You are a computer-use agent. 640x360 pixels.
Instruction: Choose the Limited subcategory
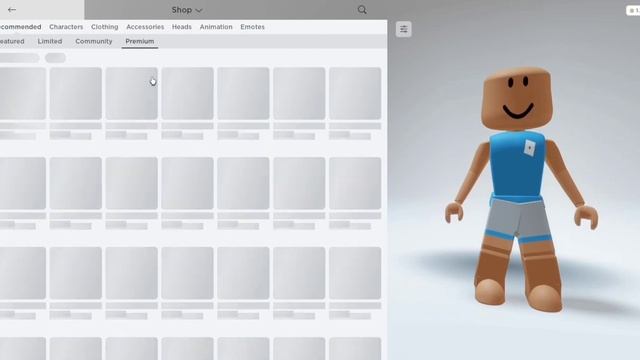click(x=50, y=41)
